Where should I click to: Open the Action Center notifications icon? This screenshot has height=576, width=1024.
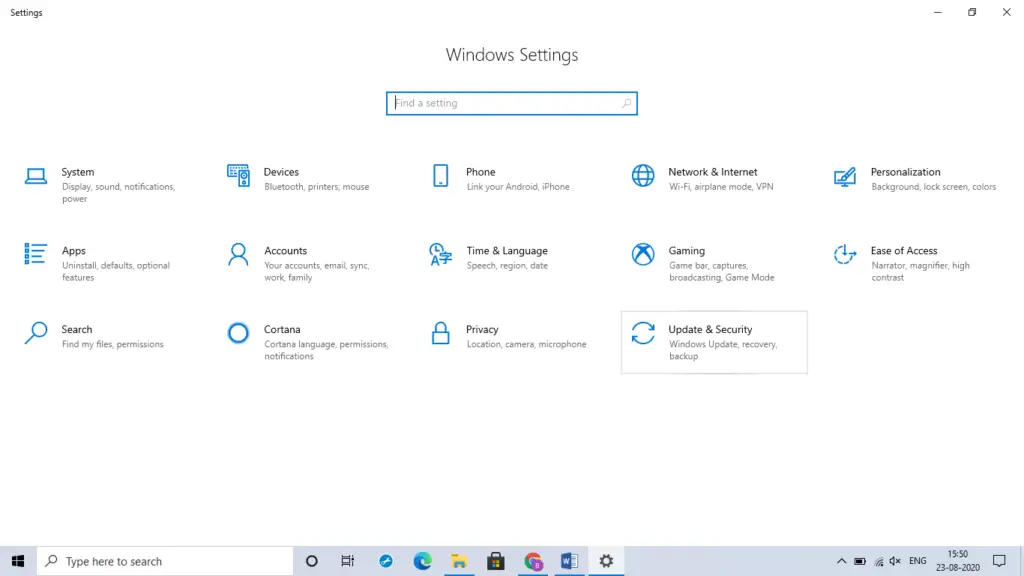tap(999, 561)
